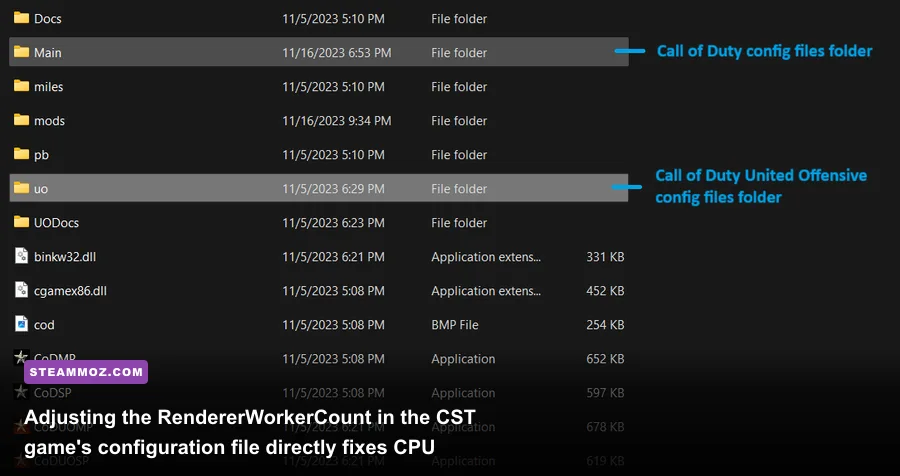Image resolution: width=900 pixels, height=476 pixels.
Task: Click the 254 KB size value
Action: tap(605, 325)
